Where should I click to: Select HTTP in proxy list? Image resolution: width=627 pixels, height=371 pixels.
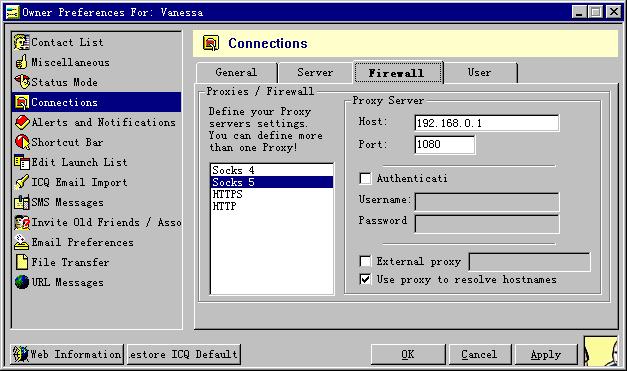click(272, 206)
